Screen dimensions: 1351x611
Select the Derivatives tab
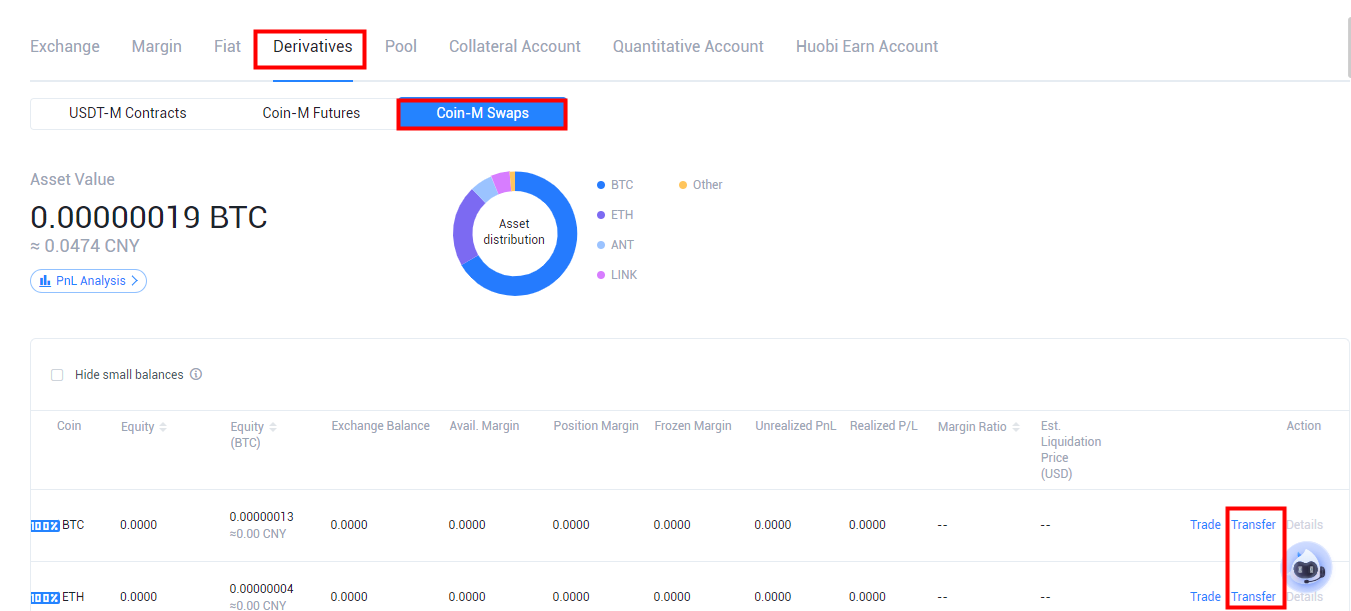coord(313,47)
